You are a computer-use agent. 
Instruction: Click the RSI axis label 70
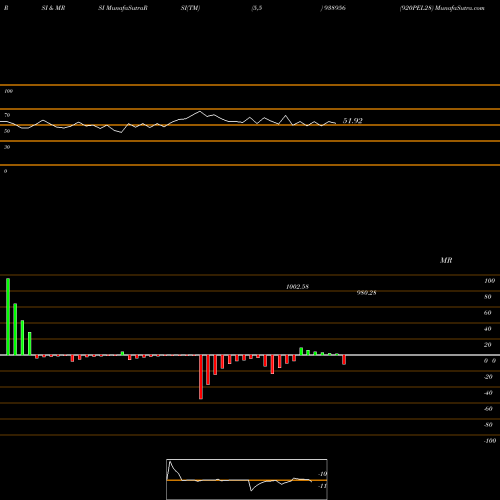click(x=7, y=115)
